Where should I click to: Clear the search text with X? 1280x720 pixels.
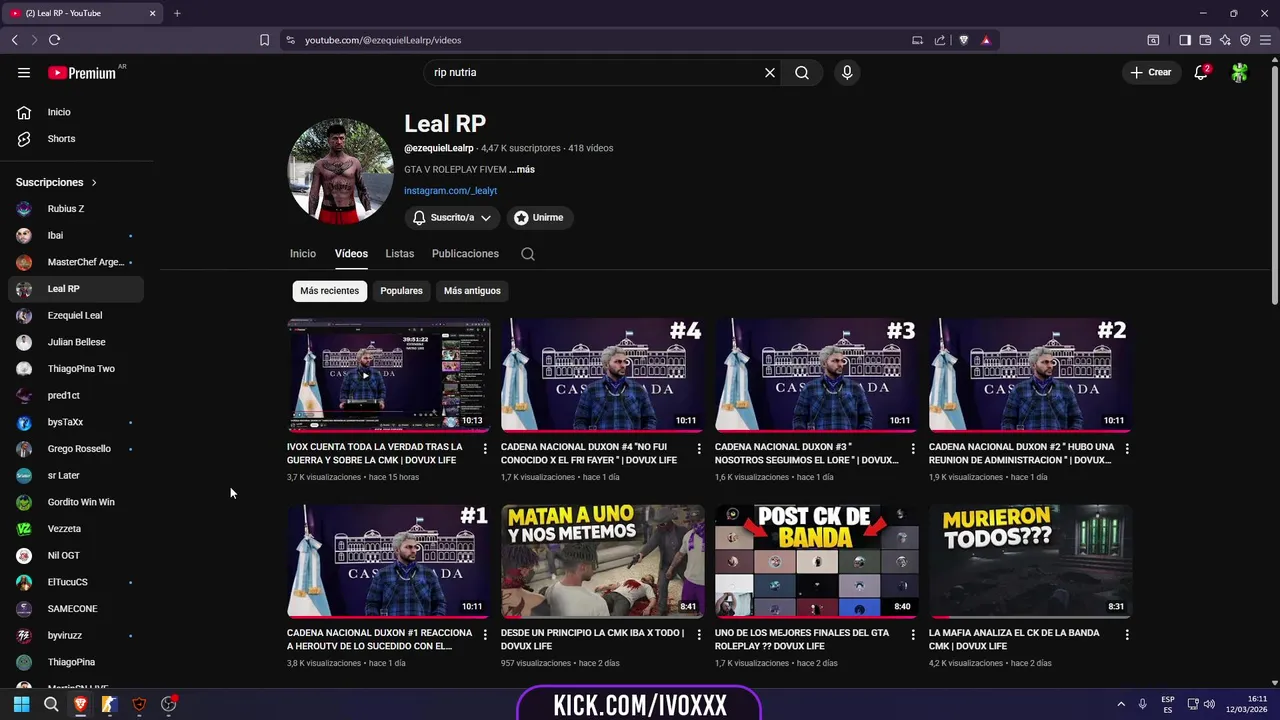click(x=770, y=72)
